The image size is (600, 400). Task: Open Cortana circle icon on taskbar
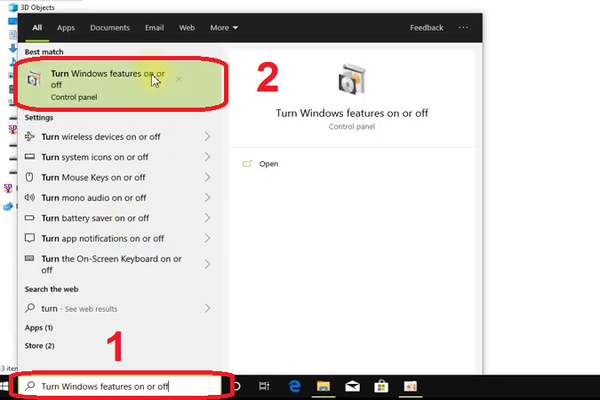coord(237,386)
